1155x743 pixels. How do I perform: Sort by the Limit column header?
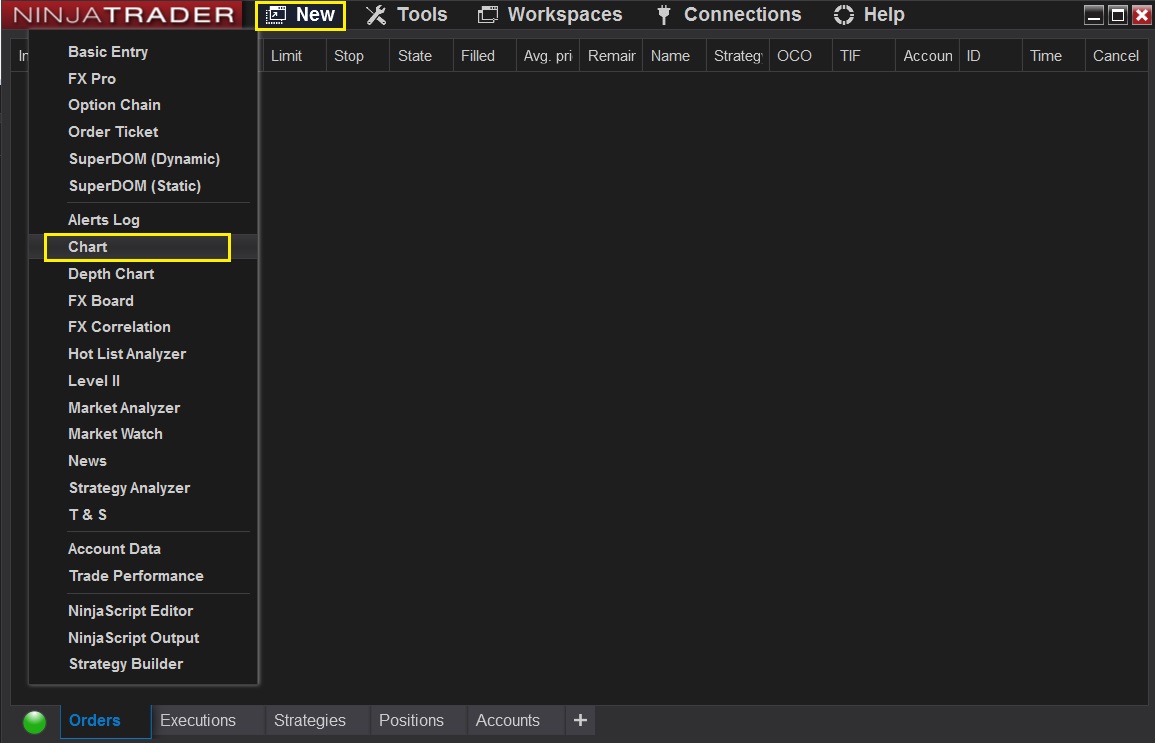(x=294, y=56)
